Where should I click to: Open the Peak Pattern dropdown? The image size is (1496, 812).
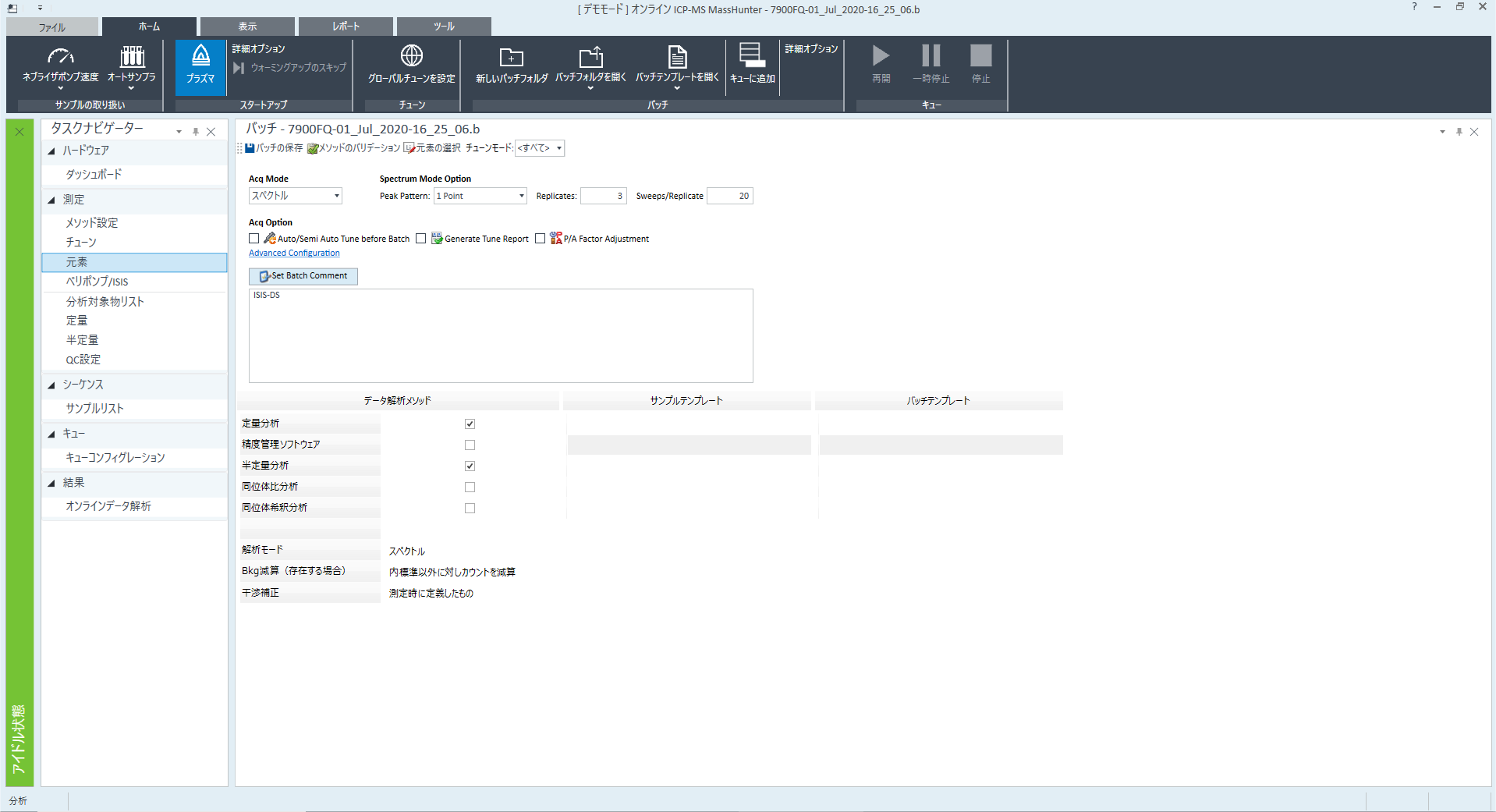pos(480,196)
